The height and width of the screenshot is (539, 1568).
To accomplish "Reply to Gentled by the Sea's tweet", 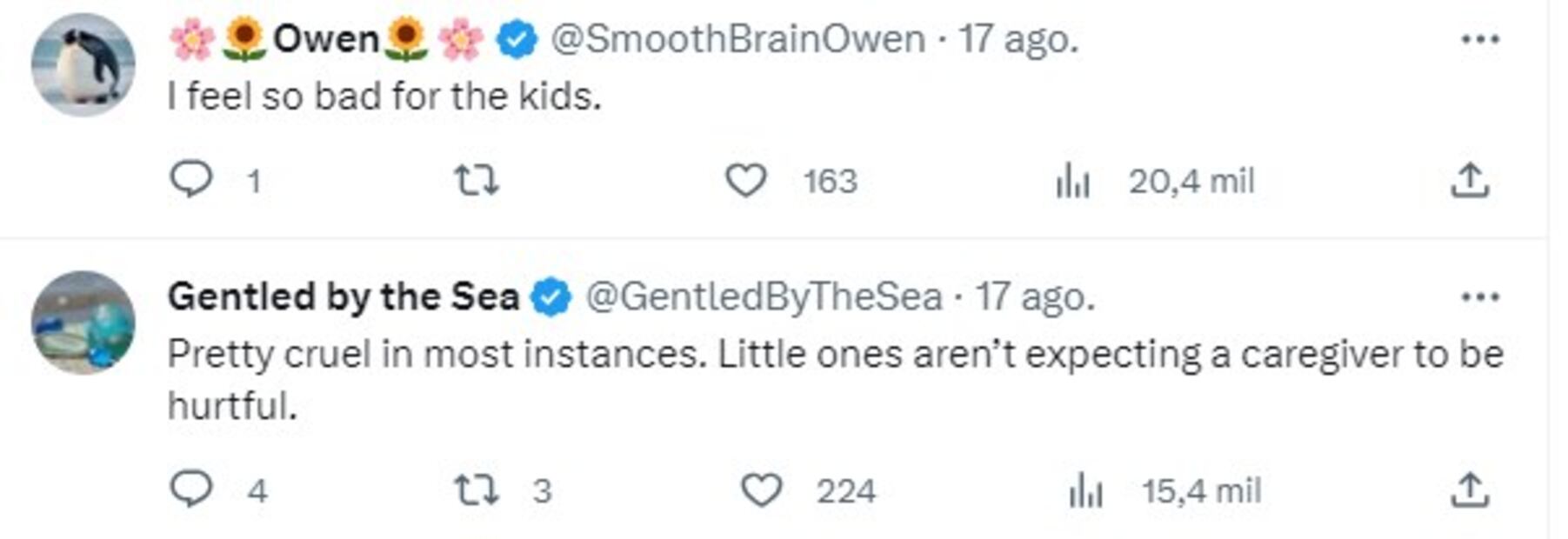I will point(190,489).
